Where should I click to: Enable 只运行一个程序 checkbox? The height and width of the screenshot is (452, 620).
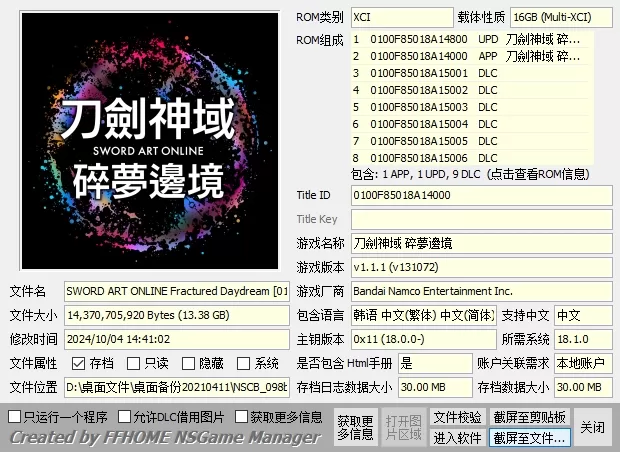[15, 416]
